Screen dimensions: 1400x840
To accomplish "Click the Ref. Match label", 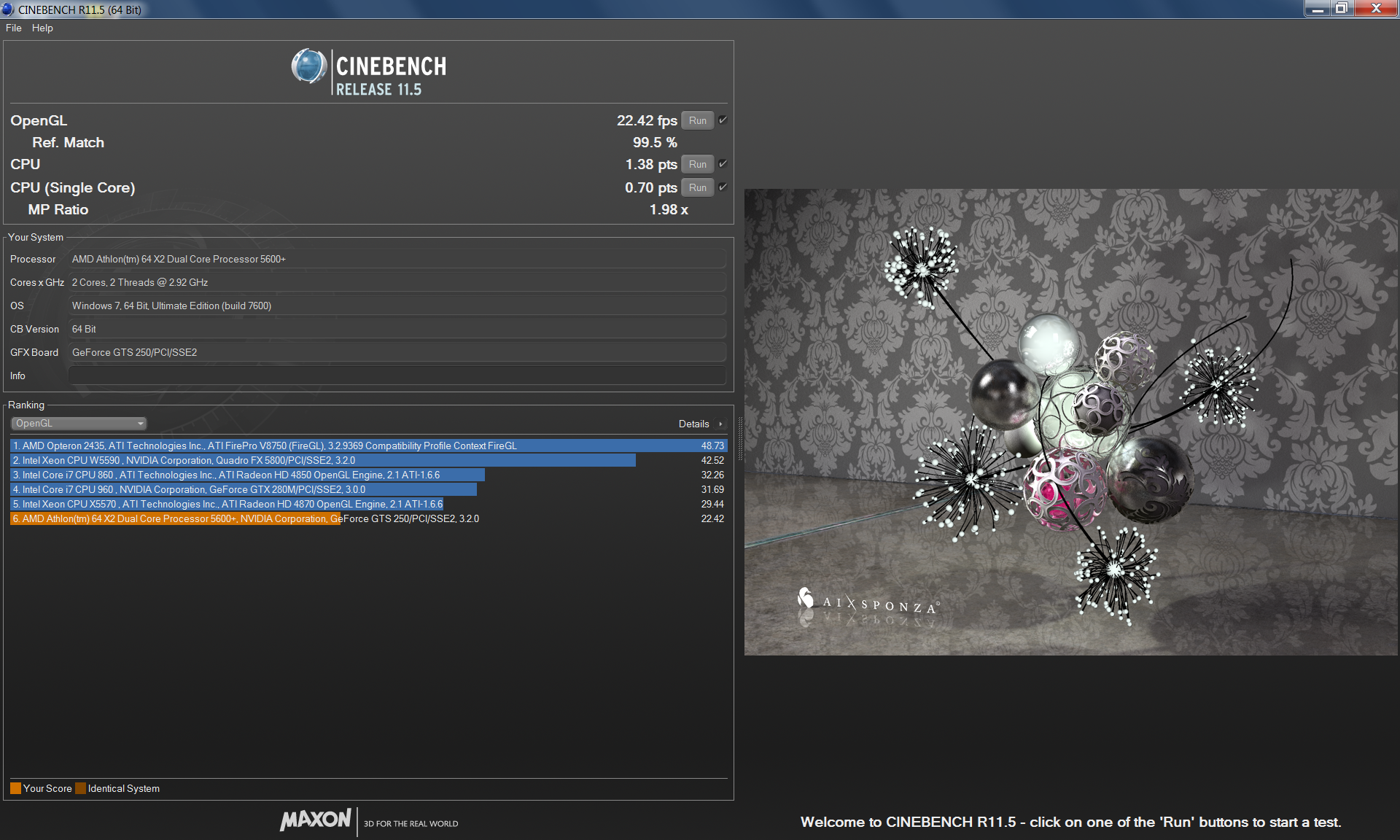I will tap(68, 143).
